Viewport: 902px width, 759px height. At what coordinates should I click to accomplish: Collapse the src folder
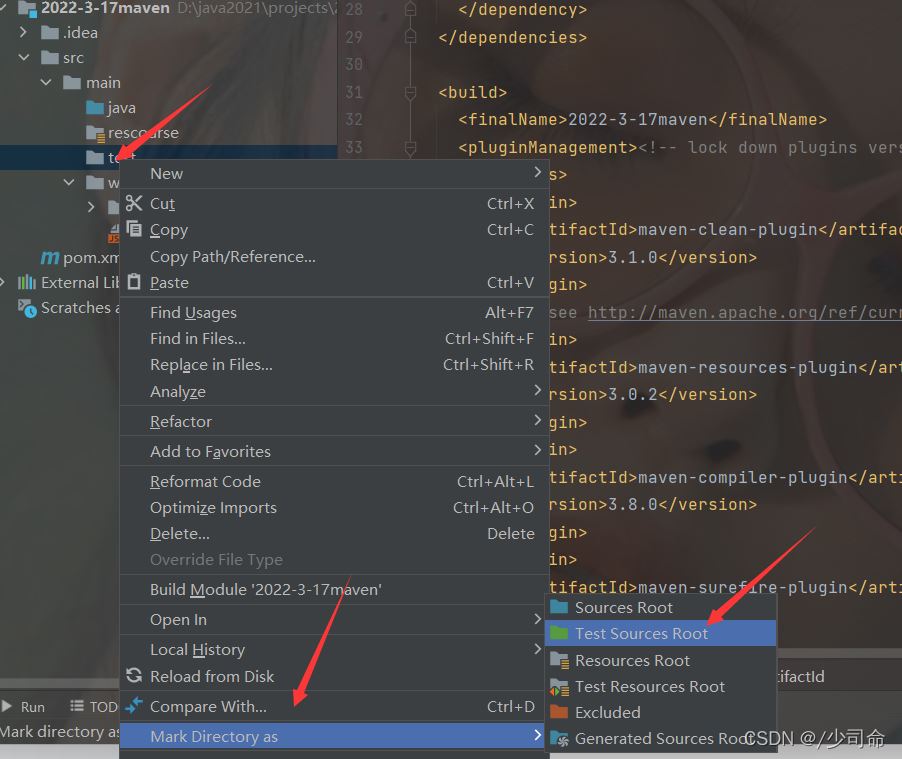24,58
